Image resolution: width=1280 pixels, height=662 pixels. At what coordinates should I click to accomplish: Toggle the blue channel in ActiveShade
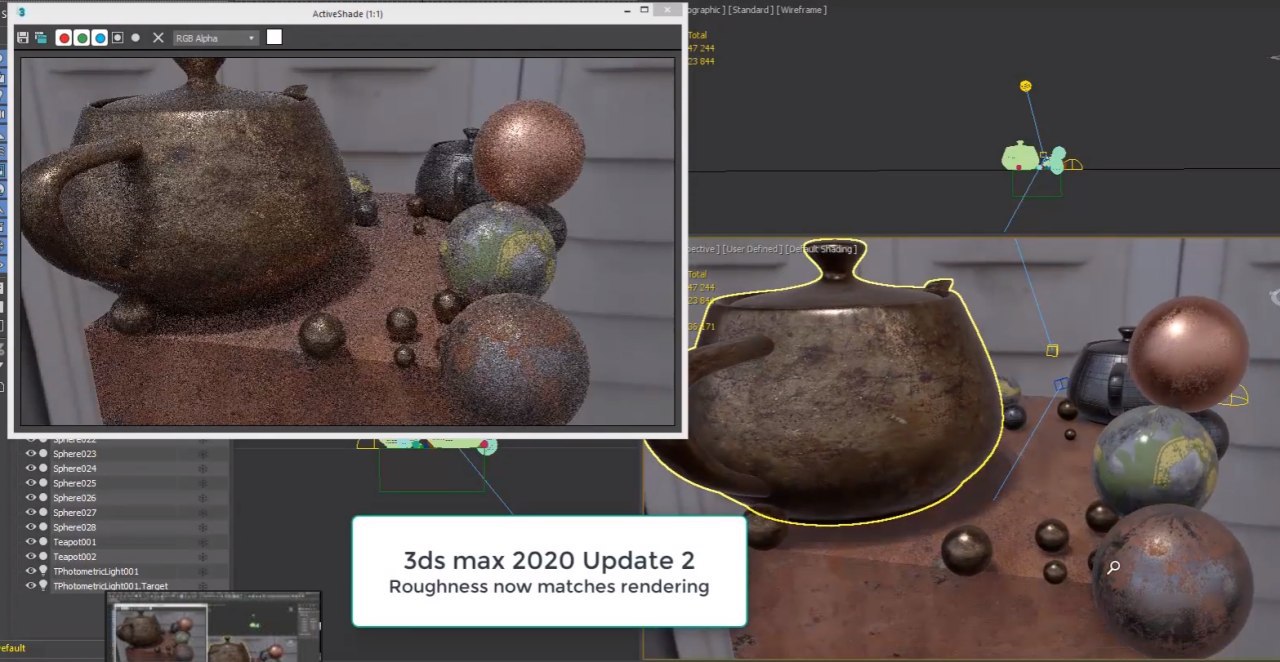[x=100, y=38]
